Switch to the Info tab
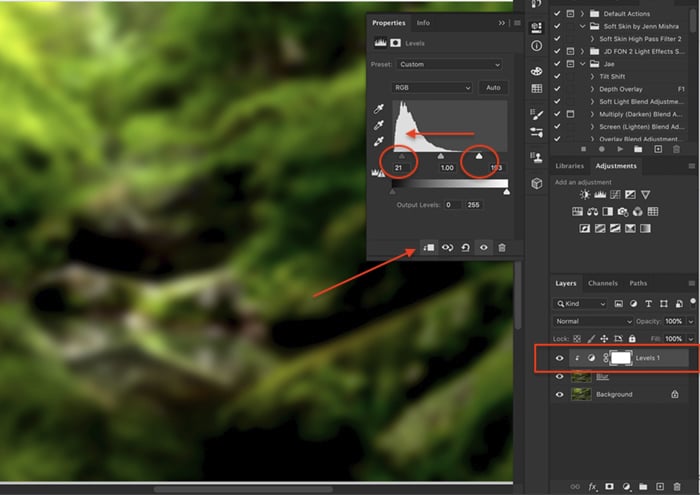 (x=423, y=22)
